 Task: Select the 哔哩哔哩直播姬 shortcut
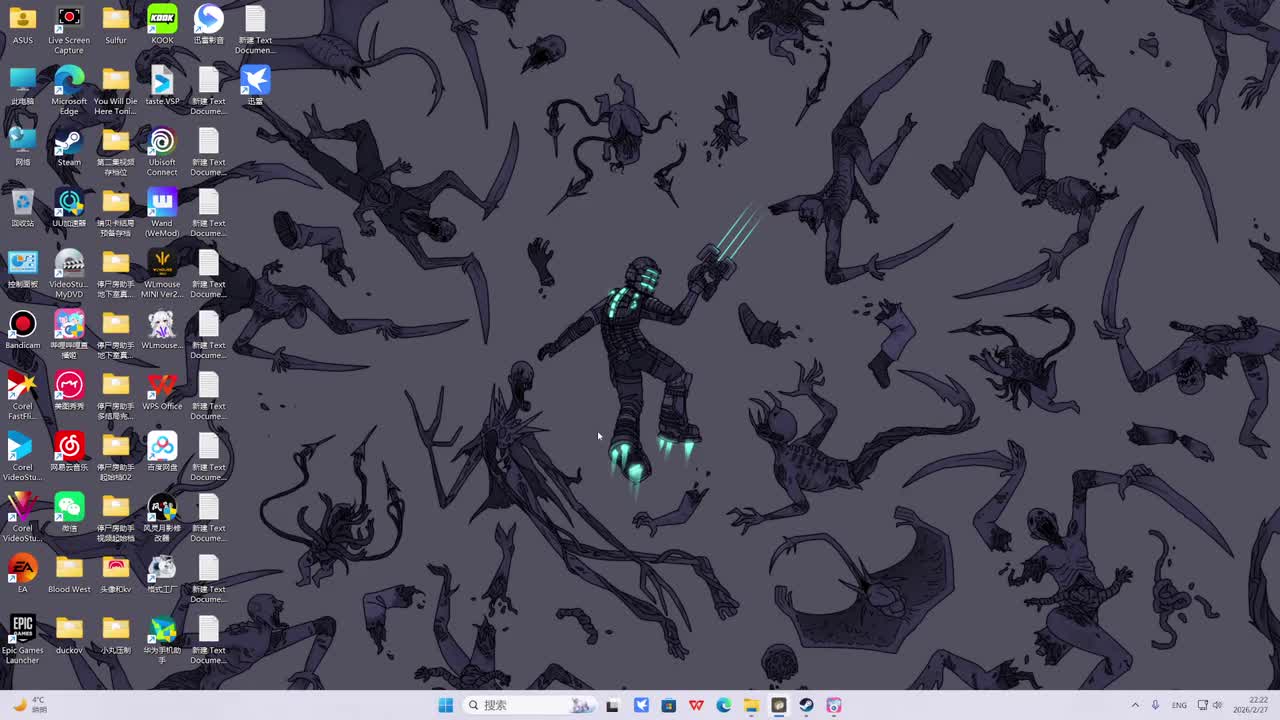(x=69, y=335)
